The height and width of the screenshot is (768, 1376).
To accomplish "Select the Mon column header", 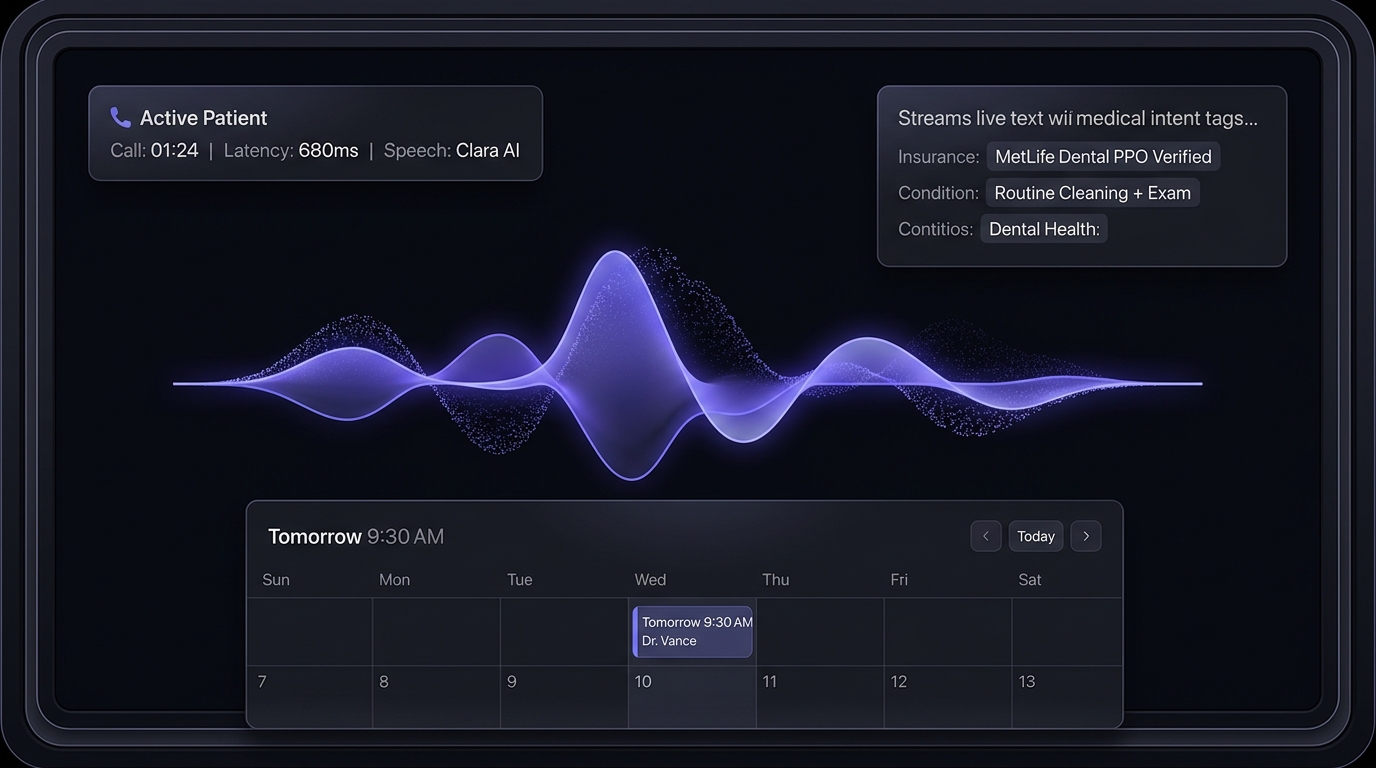I will [394, 580].
